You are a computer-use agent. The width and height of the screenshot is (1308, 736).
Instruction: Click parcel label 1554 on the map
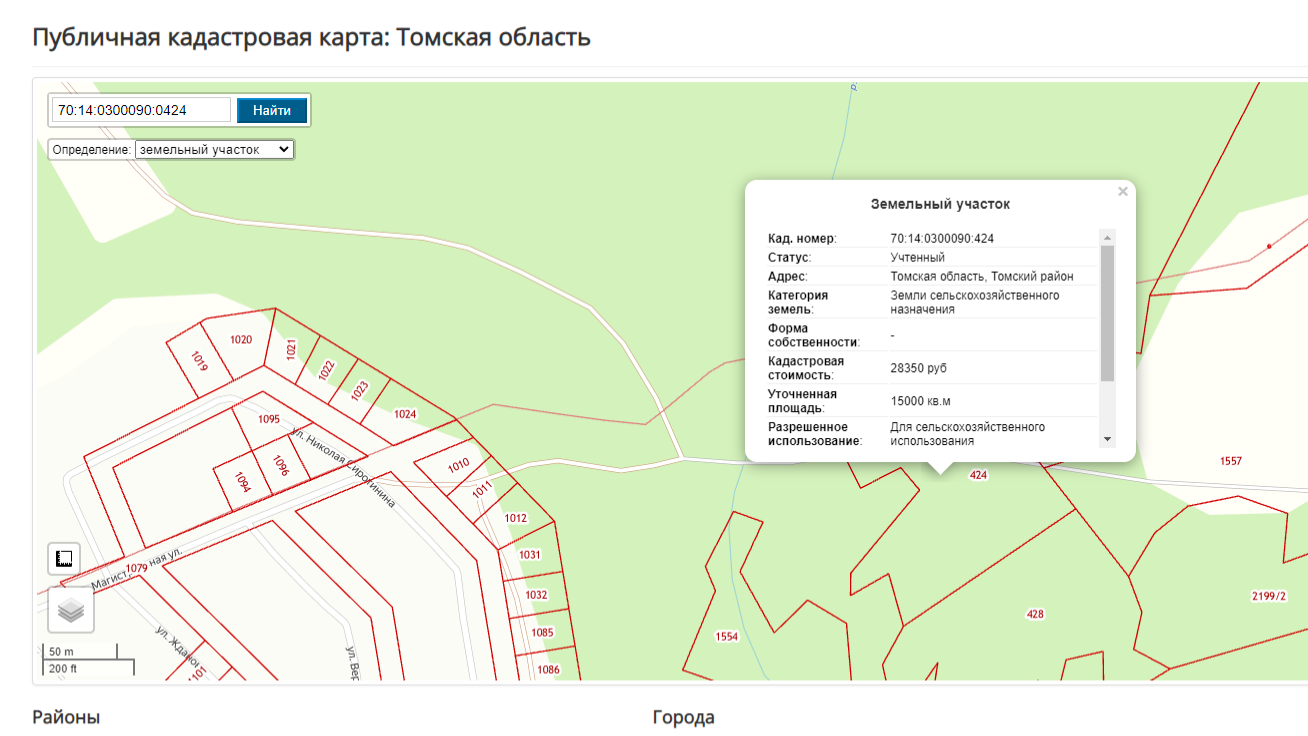click(x=726, y=637)
